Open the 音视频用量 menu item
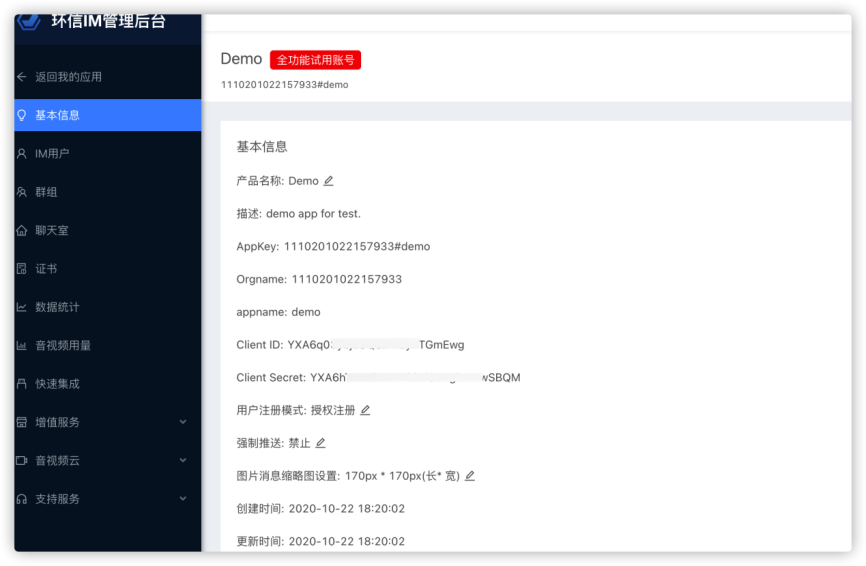Viewport: 866px width, 566px height. click(108, 345)
